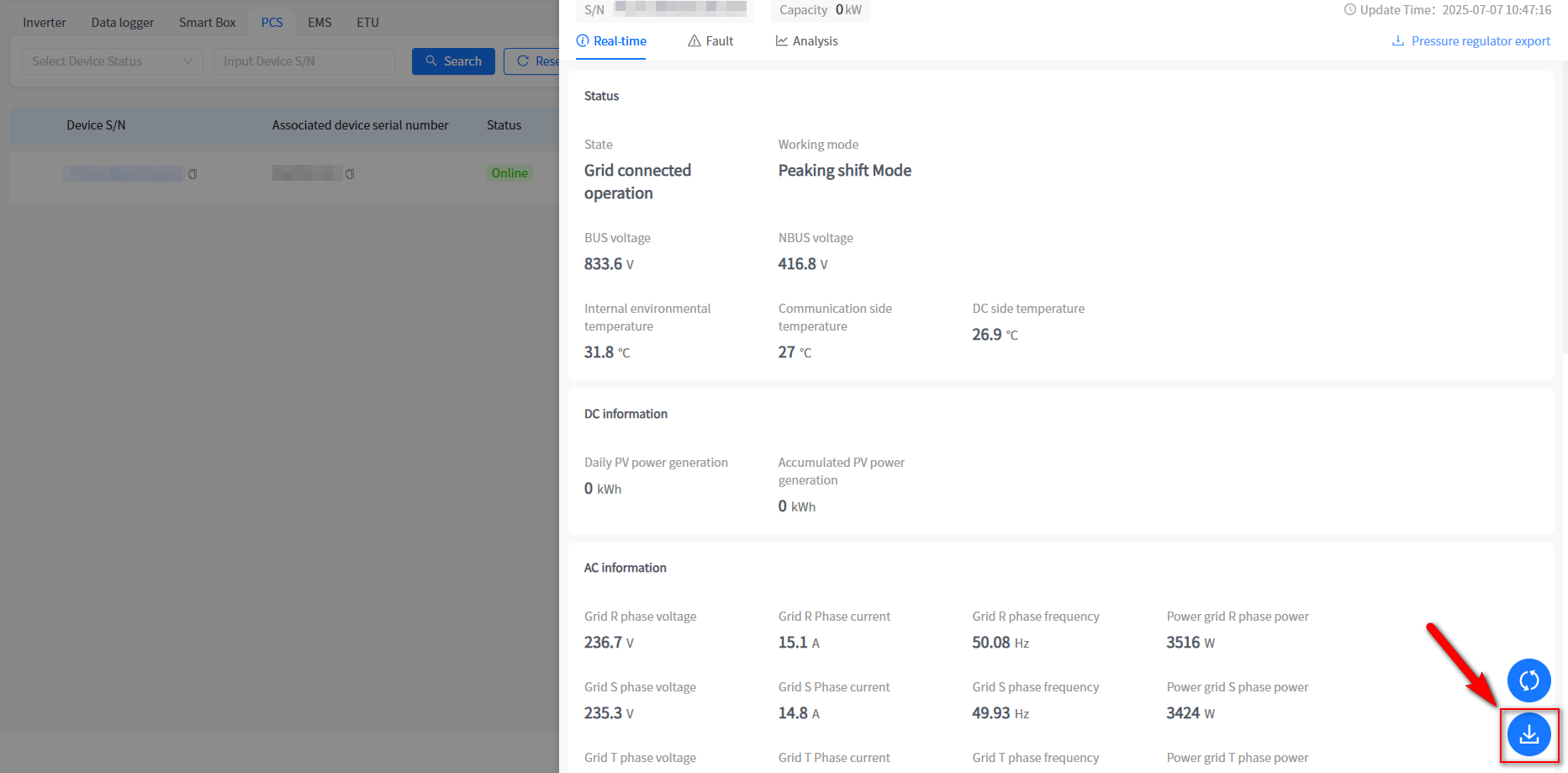The height and width of the screenshot is (773, 1568).
Task: Switch to the Data logger tab
Action: tap(122, 23)
